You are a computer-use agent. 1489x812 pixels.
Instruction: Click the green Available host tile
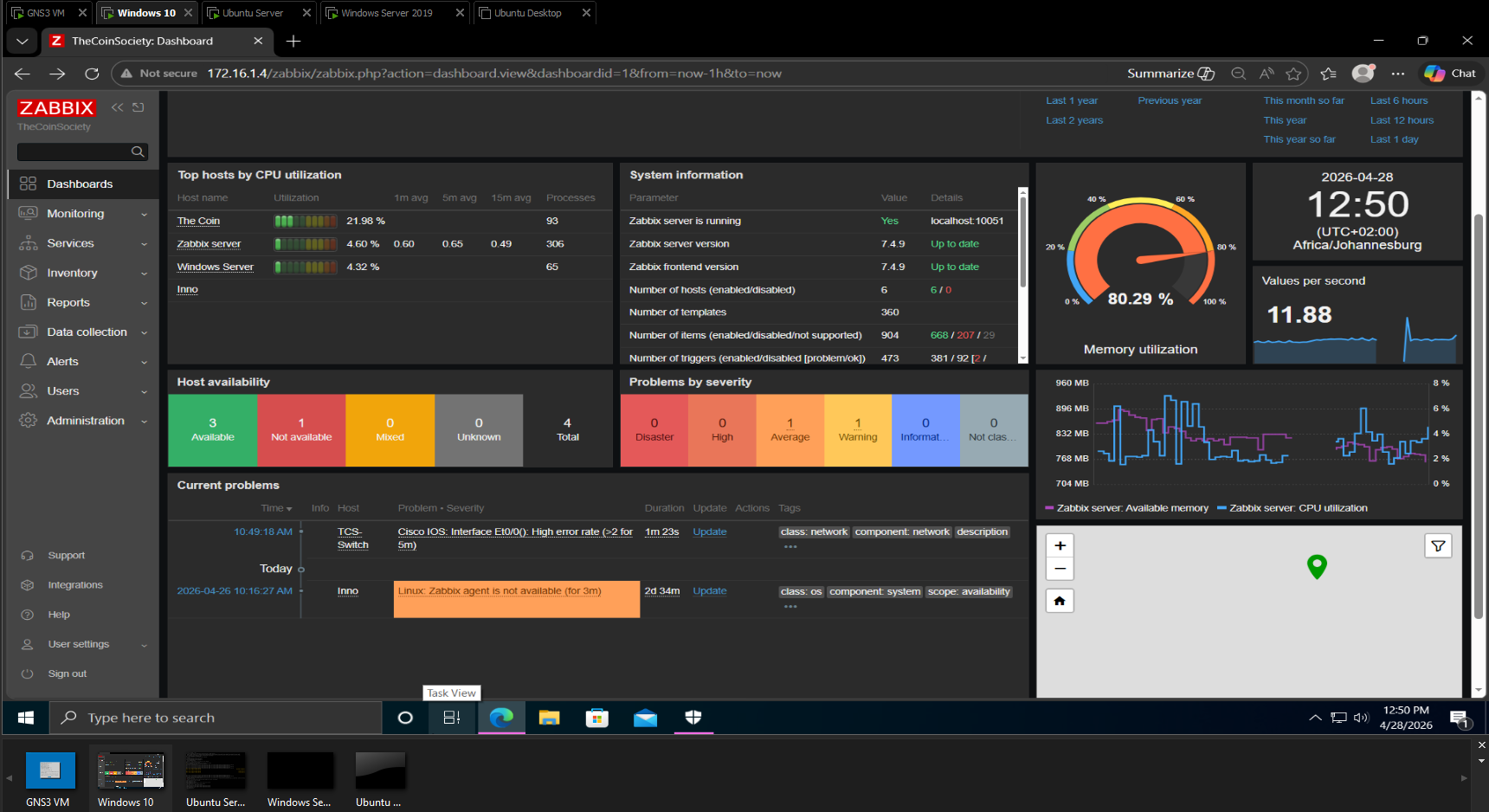[x=213, y=430]
